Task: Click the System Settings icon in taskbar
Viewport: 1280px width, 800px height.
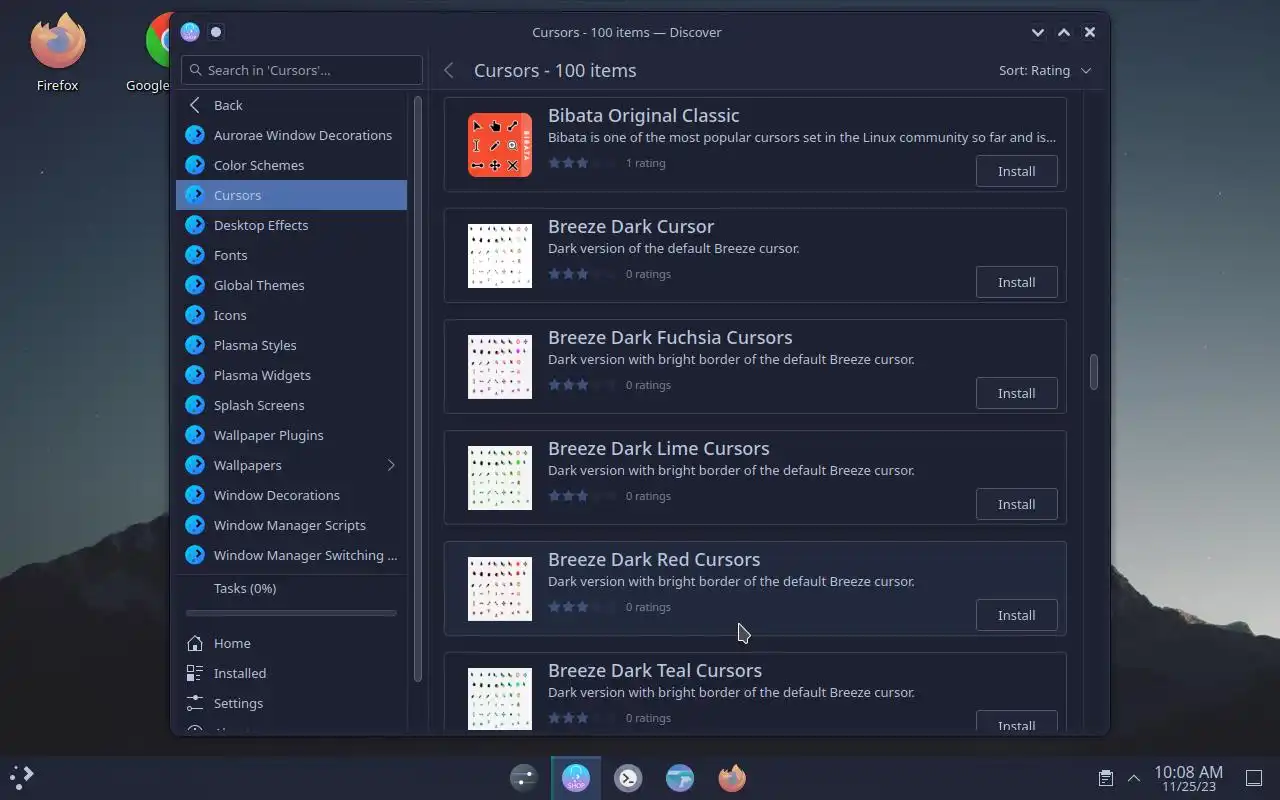Action: click(x=524, y=778)
